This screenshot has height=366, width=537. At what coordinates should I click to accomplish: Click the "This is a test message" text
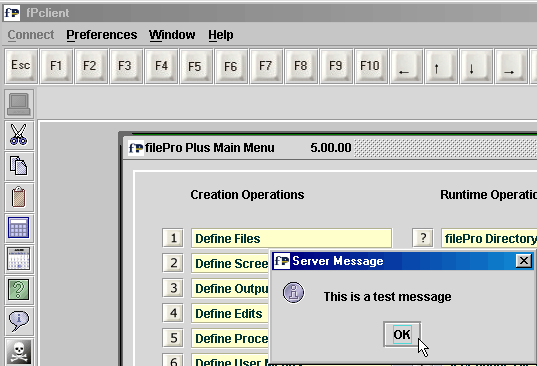pos(387,296)
